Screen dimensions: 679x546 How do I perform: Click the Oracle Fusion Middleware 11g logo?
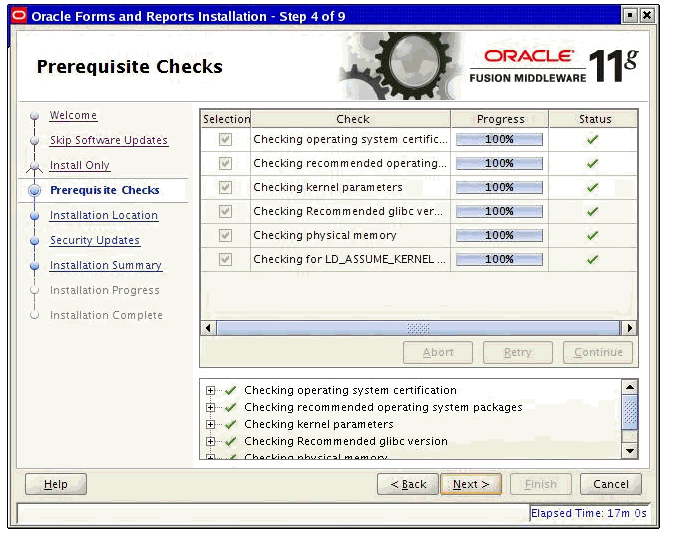pyautogui.click(x=554, y=66)
